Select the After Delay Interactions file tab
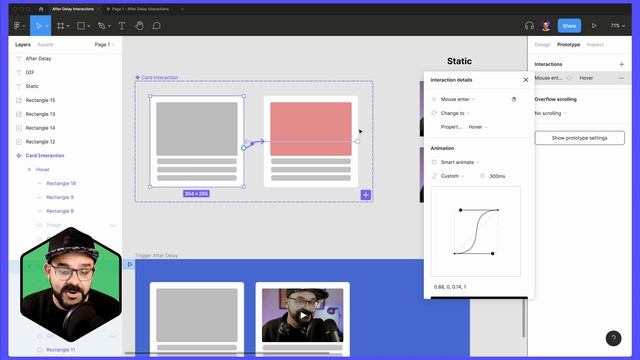 click(73, 9)
